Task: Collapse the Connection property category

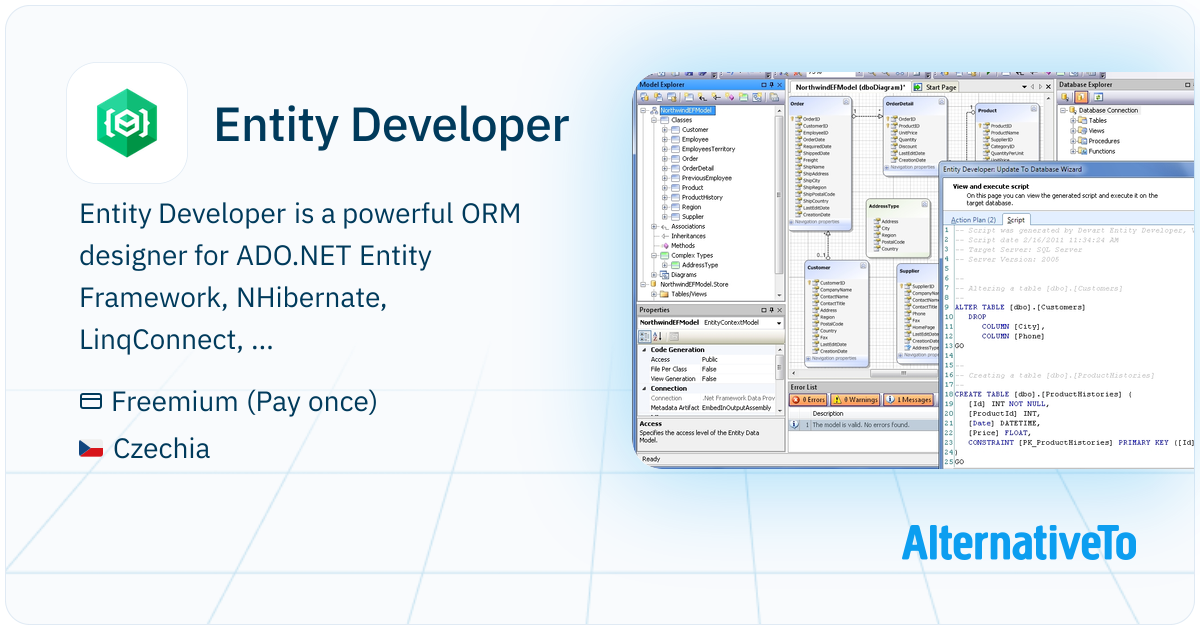Action: (x=644, y=388)
